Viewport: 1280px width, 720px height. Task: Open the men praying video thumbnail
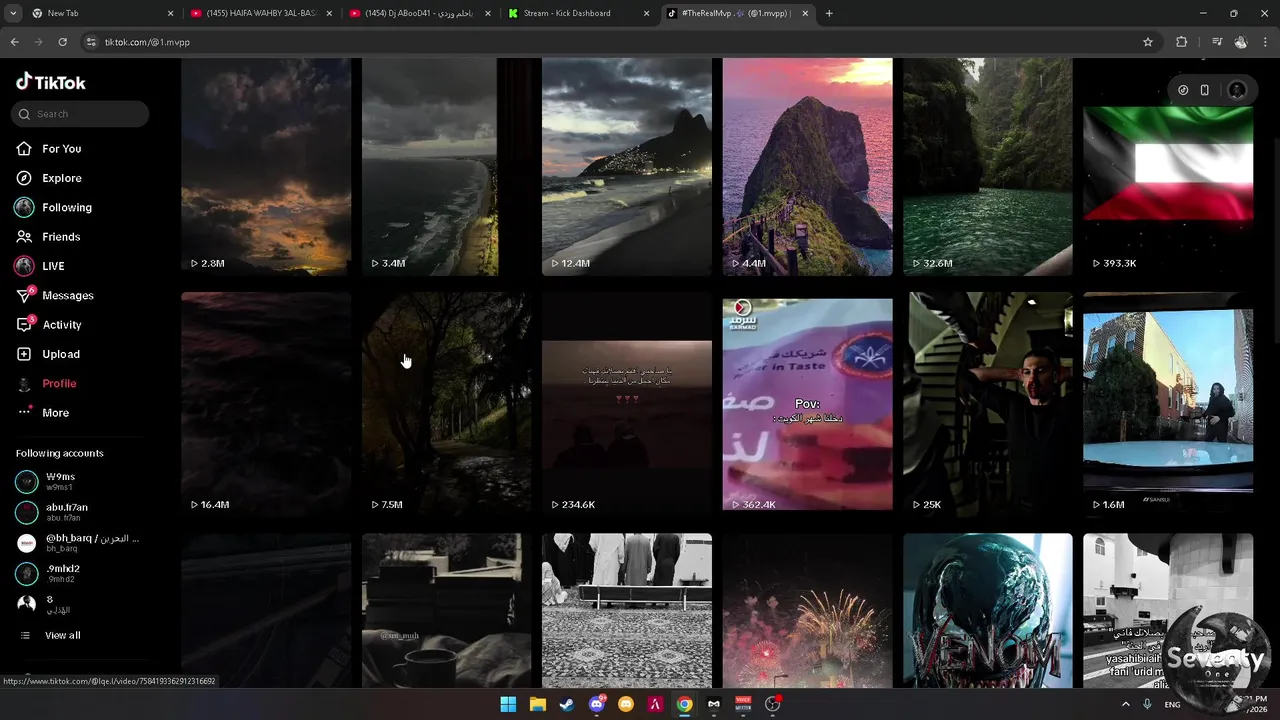[x=627, y=610]
